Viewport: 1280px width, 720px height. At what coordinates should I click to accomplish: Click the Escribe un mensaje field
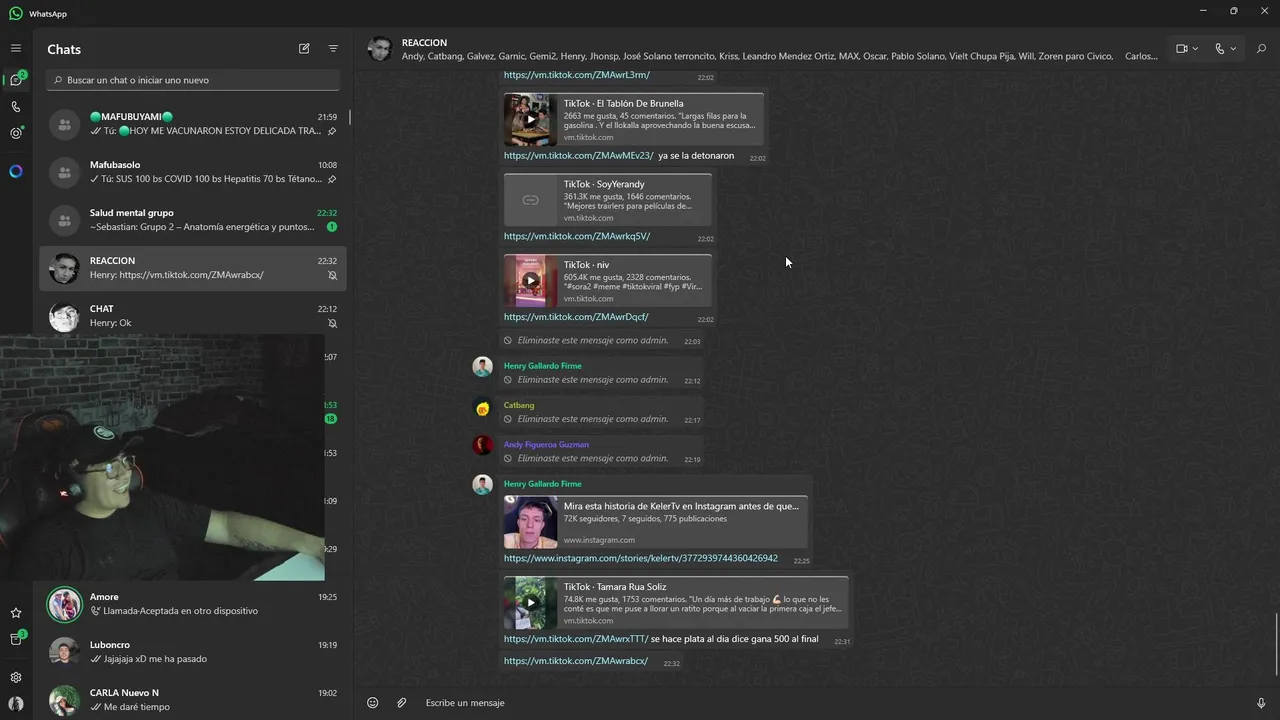coord(830,703)
